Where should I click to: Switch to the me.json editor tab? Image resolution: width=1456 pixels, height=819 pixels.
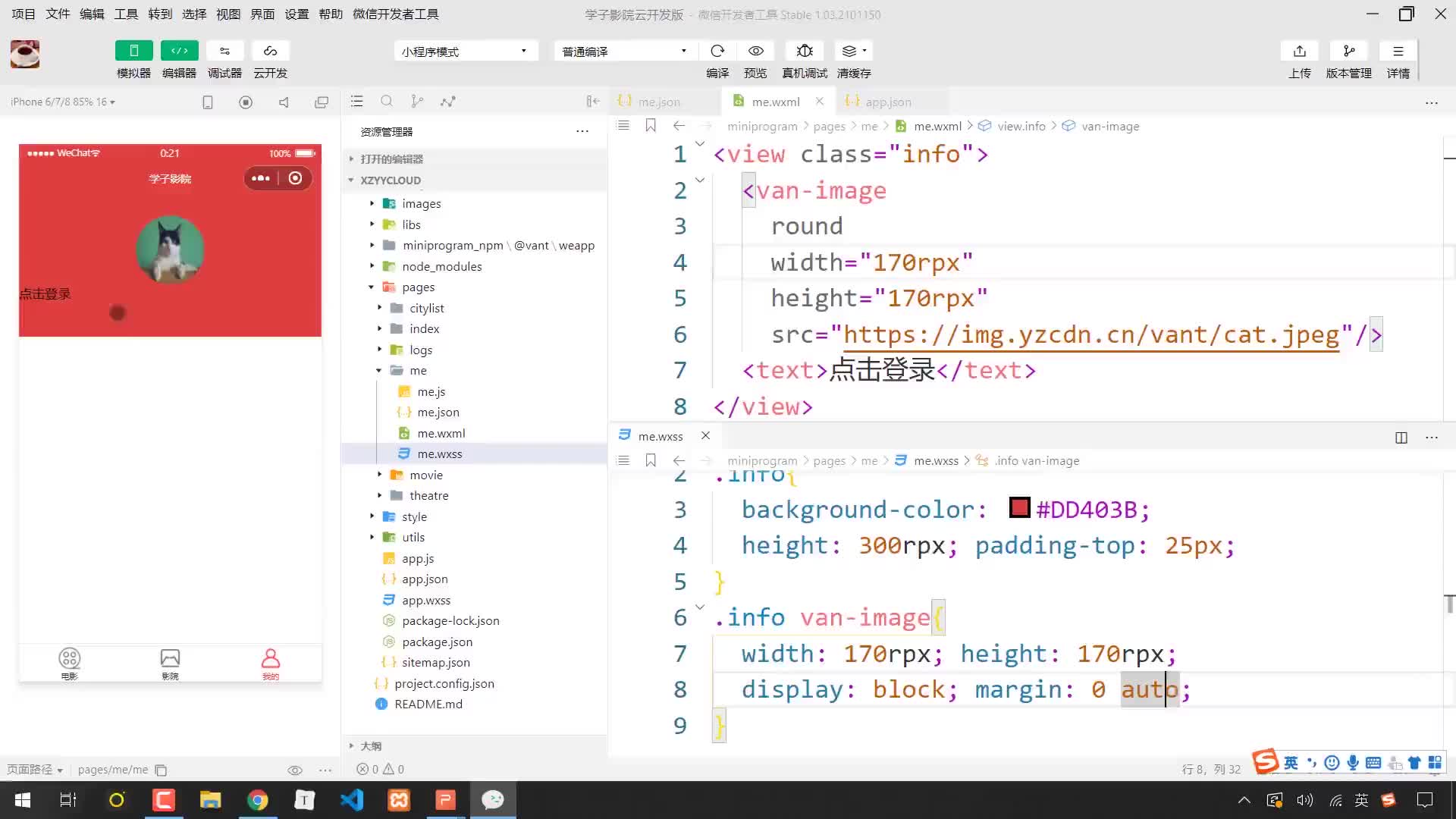click(x=658, y=102)
